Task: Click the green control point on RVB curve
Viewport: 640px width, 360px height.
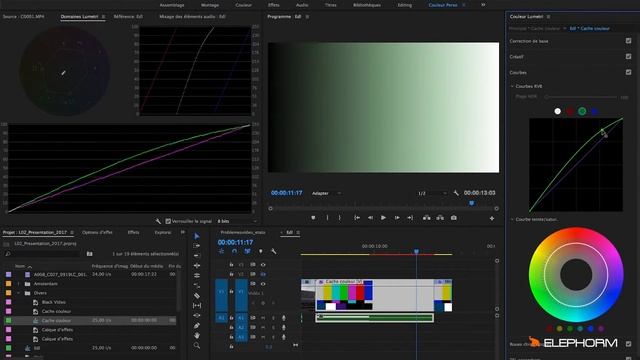Action: [x=602, y=131]
